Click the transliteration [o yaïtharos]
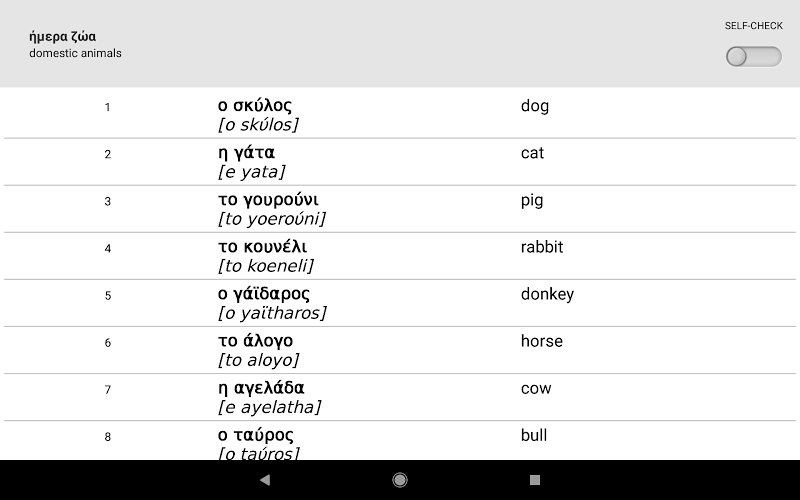Image resolution: width=800 pixels, height=500 pixels. click(x=272, y=313)
